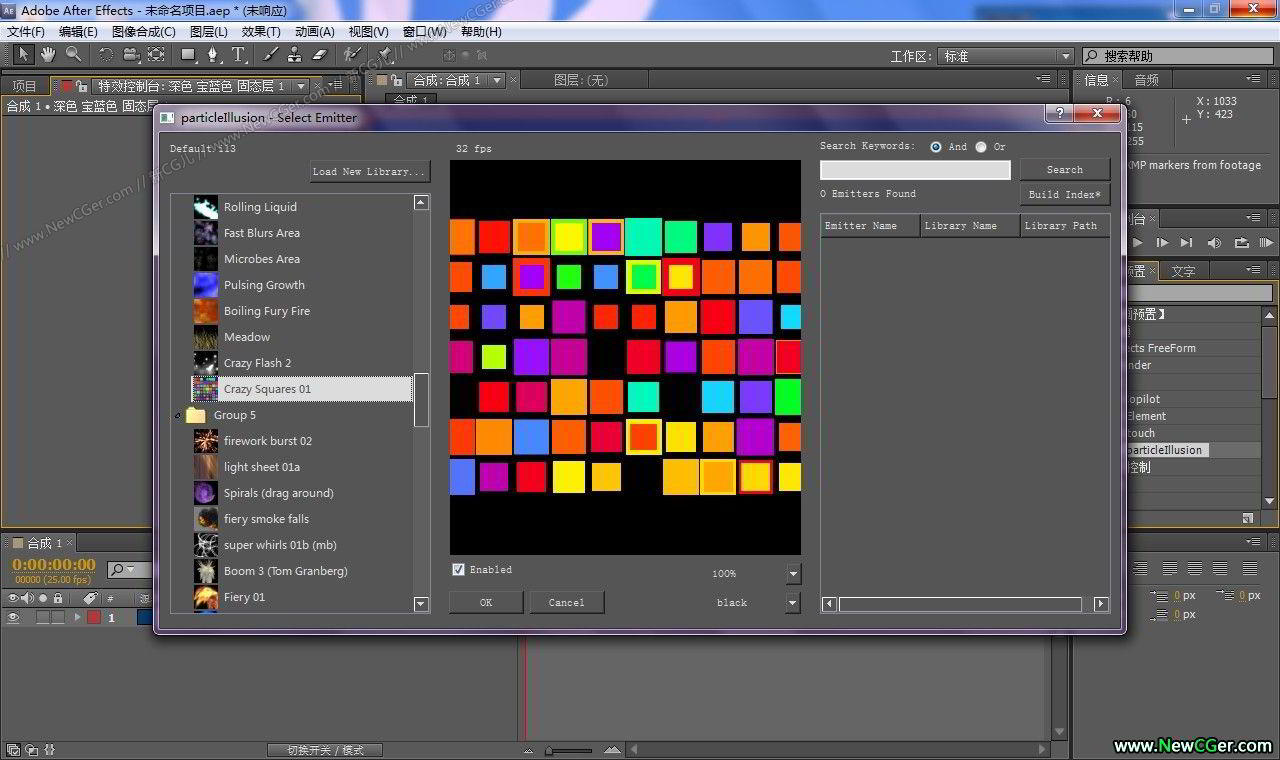Select the Type text tool
This screenshot has width=1280, height=760.
point(239,54)
